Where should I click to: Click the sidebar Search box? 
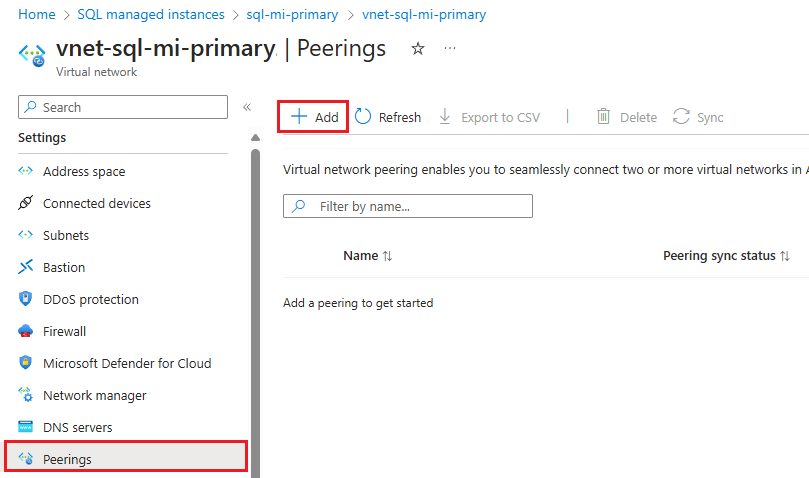123,107
